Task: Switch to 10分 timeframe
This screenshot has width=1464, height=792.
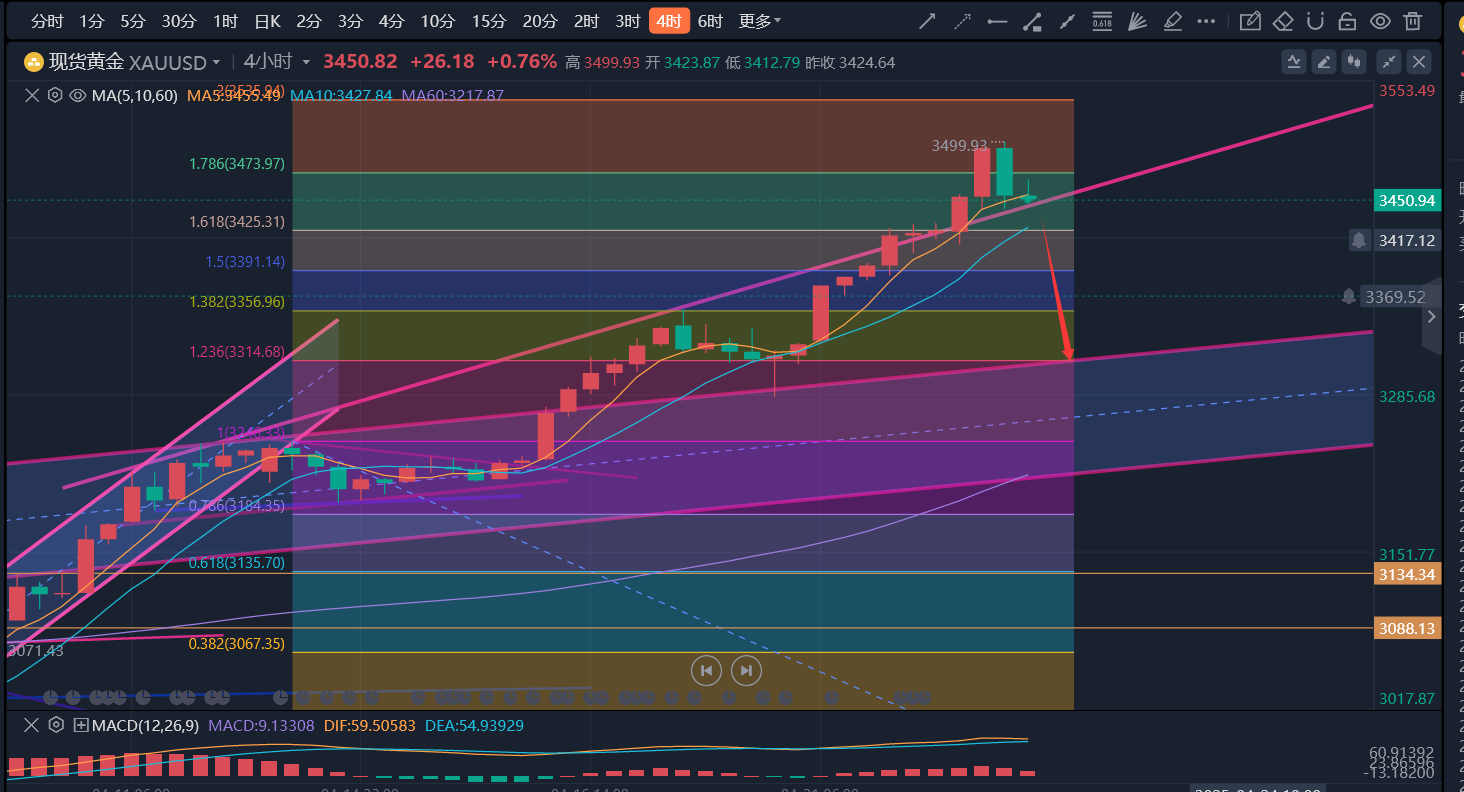Action: coord(437,21)
